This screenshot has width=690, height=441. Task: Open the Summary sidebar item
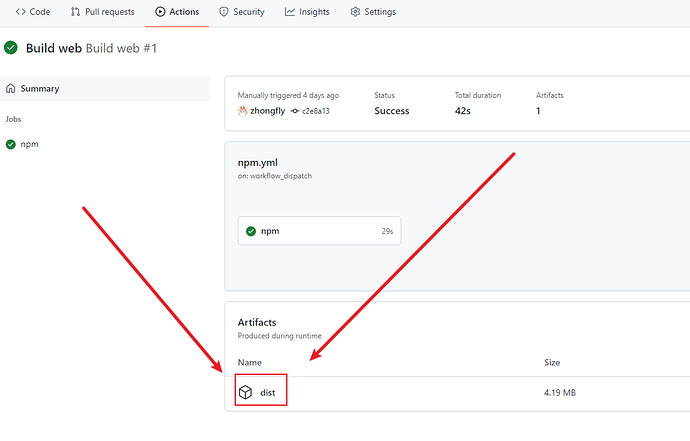click(105, 88)
